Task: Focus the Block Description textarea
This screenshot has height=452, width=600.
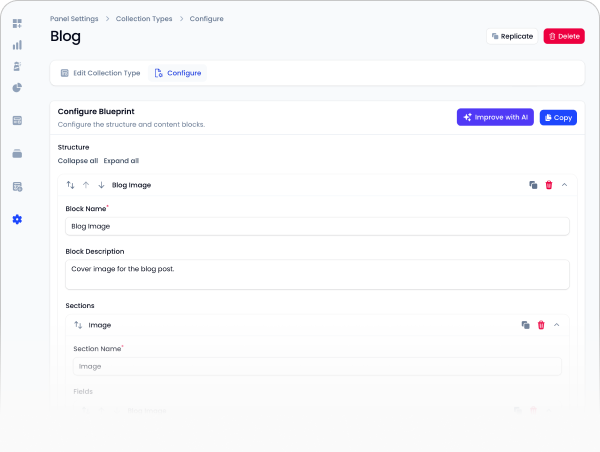Action: point(317,274)
